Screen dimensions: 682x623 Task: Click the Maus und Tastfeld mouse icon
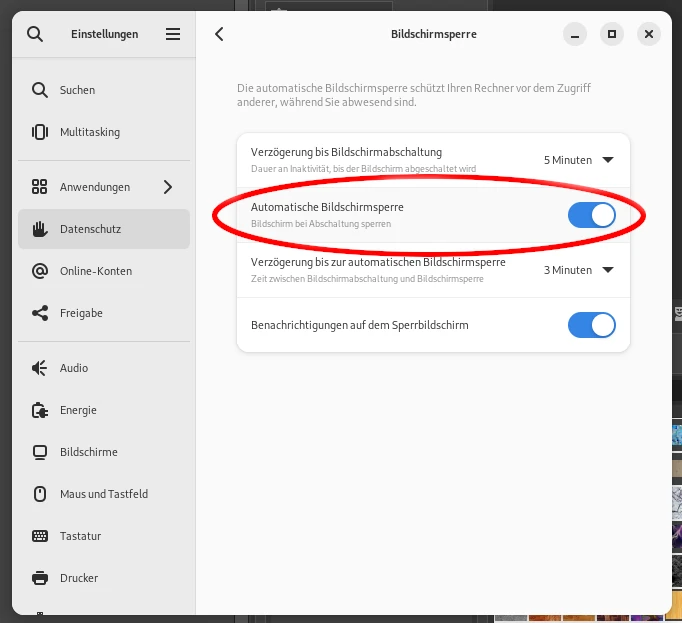pos(40,494)
